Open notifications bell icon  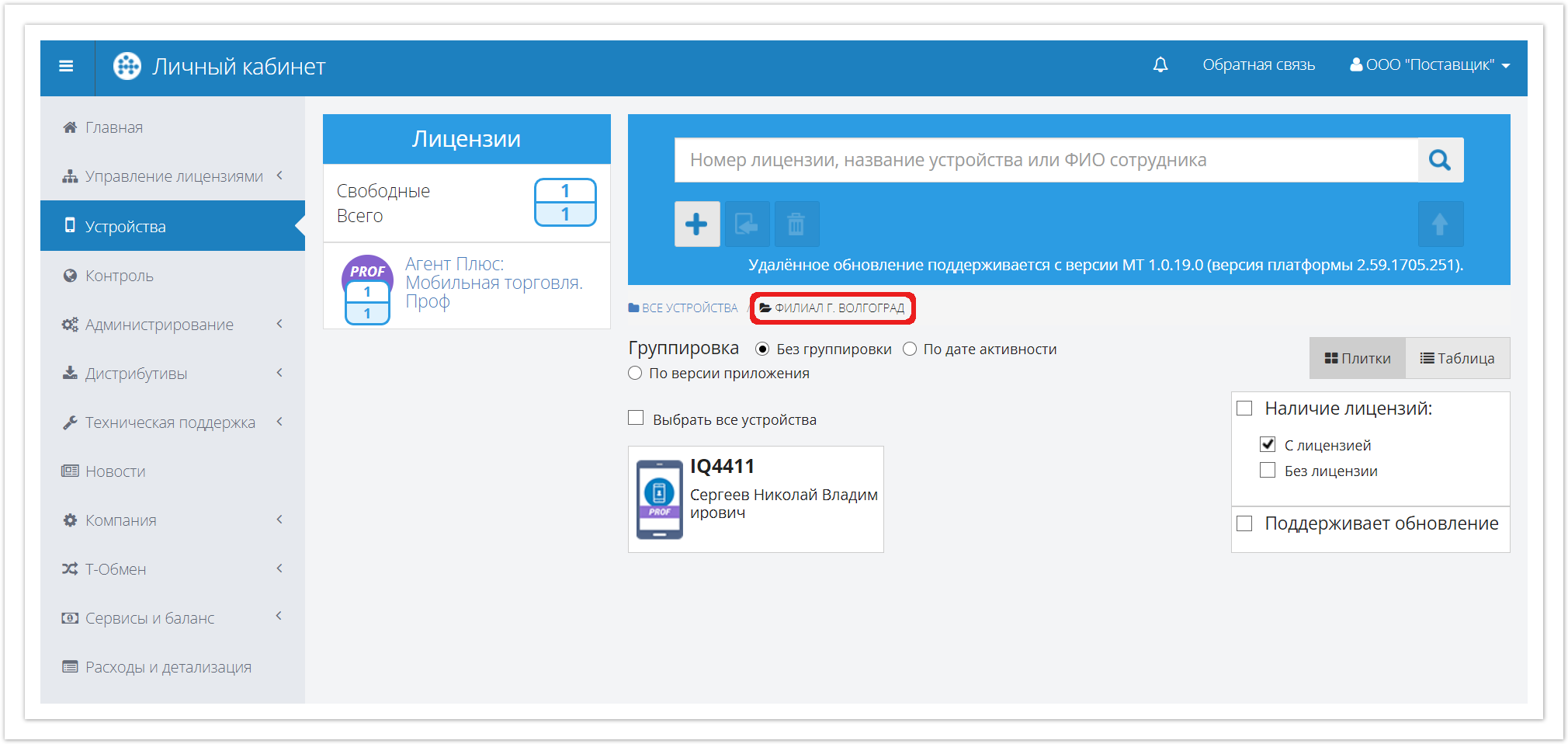tap(1160, 65)
